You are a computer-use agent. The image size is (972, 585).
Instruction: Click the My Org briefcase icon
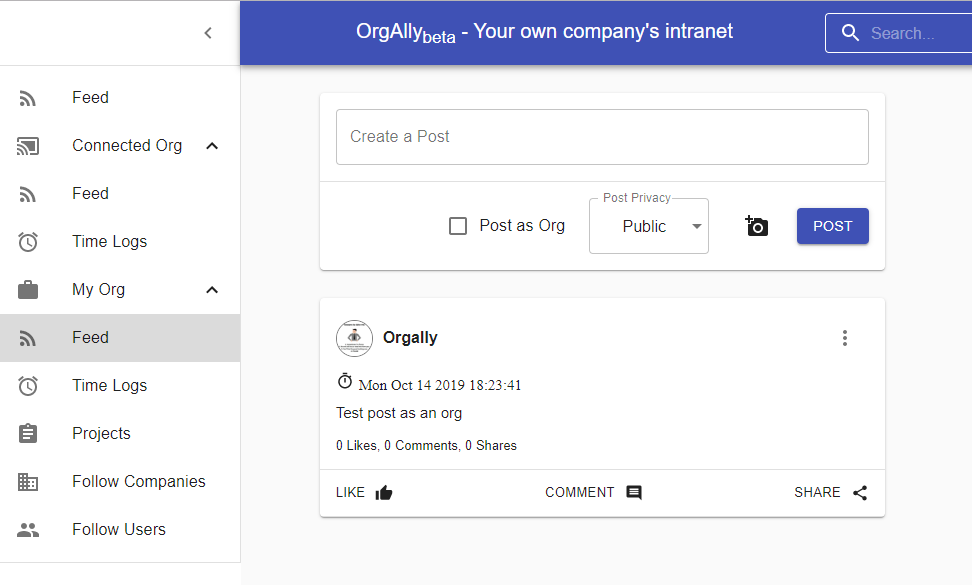(x=28, y=289)
